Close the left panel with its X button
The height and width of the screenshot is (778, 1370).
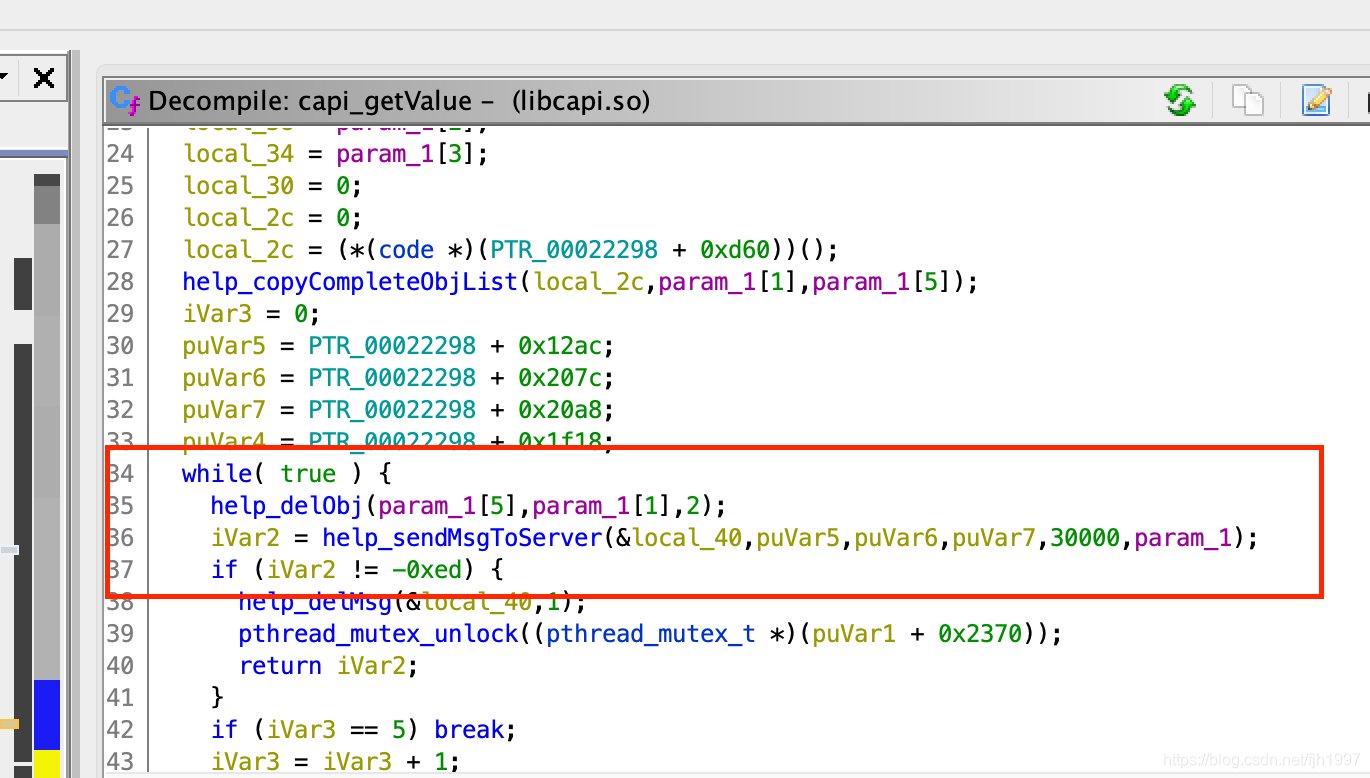click(44, 78)
